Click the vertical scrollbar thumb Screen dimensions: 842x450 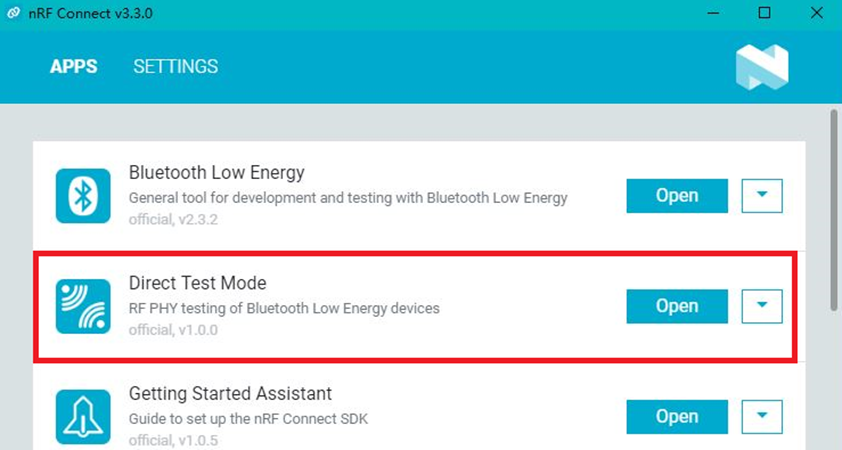tap(833, 210)
